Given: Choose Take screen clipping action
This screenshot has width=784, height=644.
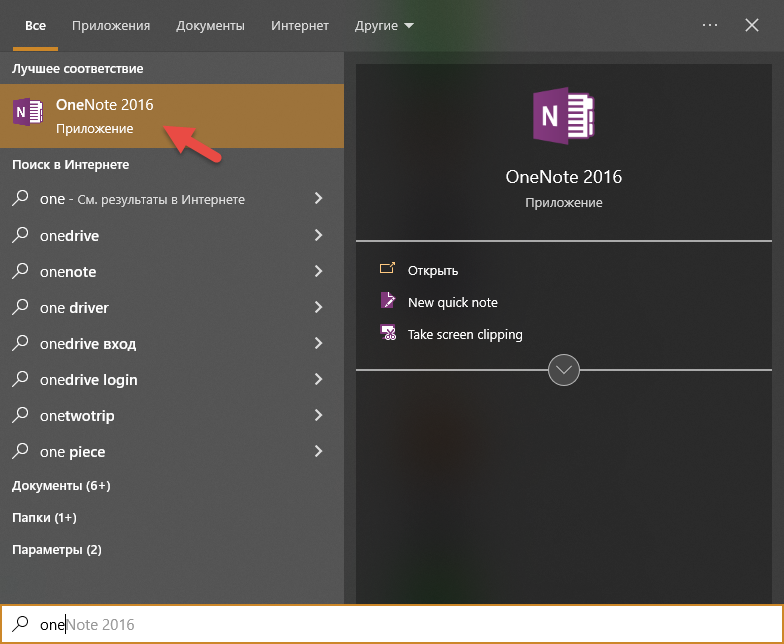Looking at the screenshot, I should (x=465, y=334).
